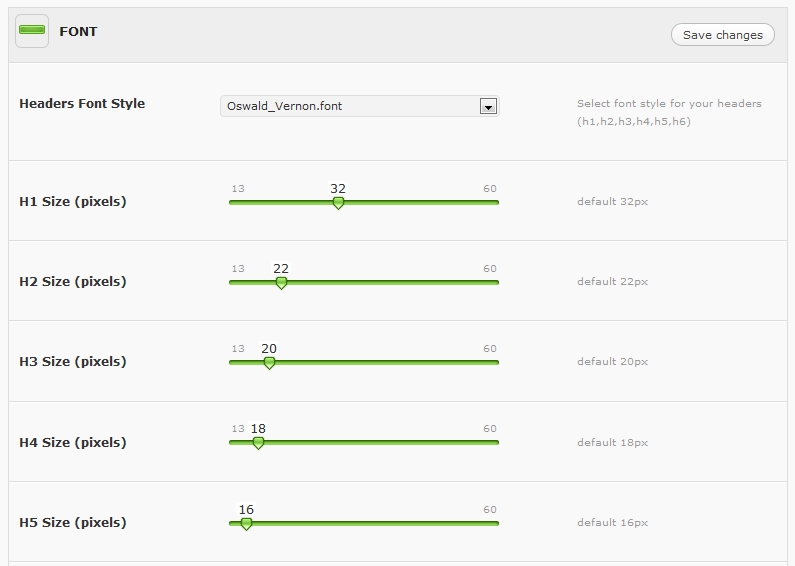The image size is (795, 566).
Task: Click the H1 Size slider handle
Action: pos(338,202)
